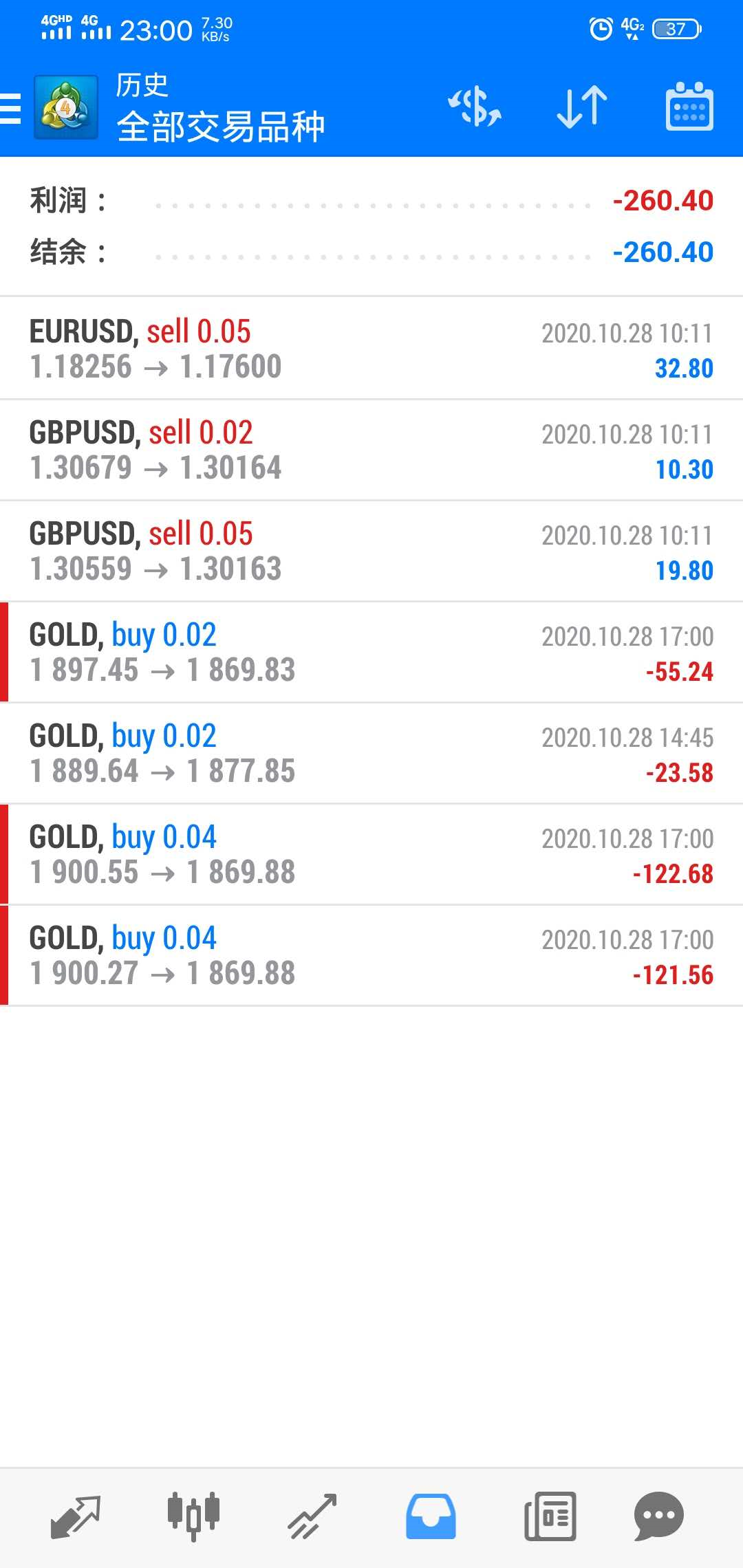The image size is (743, 1568).
Task: Select the GBPUSD sell 0.02 trade
Action: click(371, 450)
